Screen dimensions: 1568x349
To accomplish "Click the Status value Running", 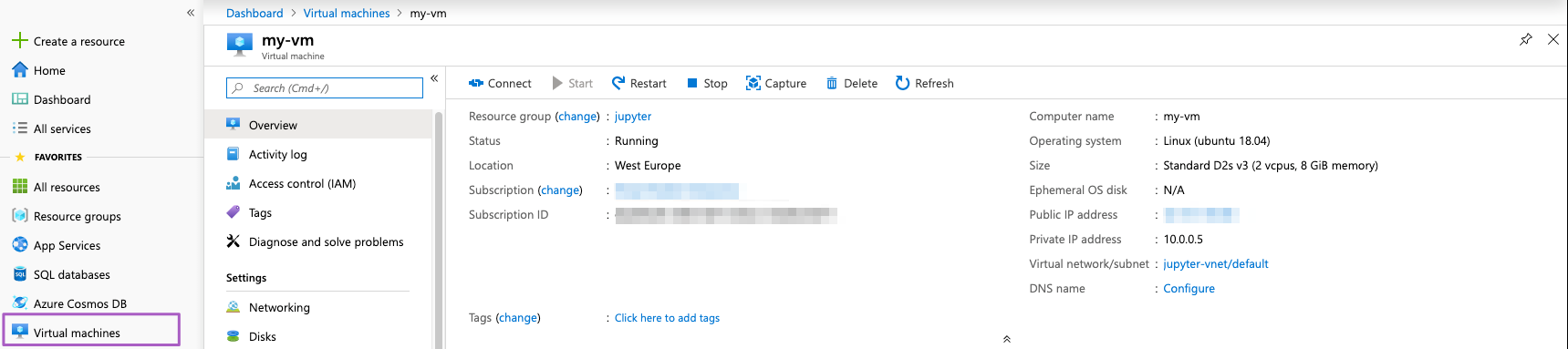I will 637,141.
